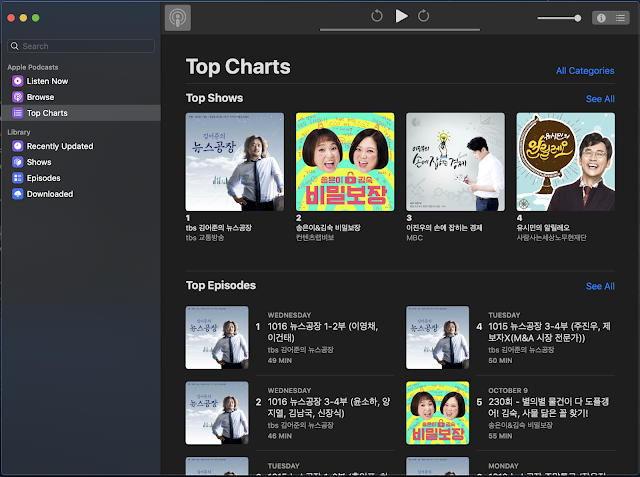Click See All for Top Episodes
This screenshot has height=477, width=640.
600,286
